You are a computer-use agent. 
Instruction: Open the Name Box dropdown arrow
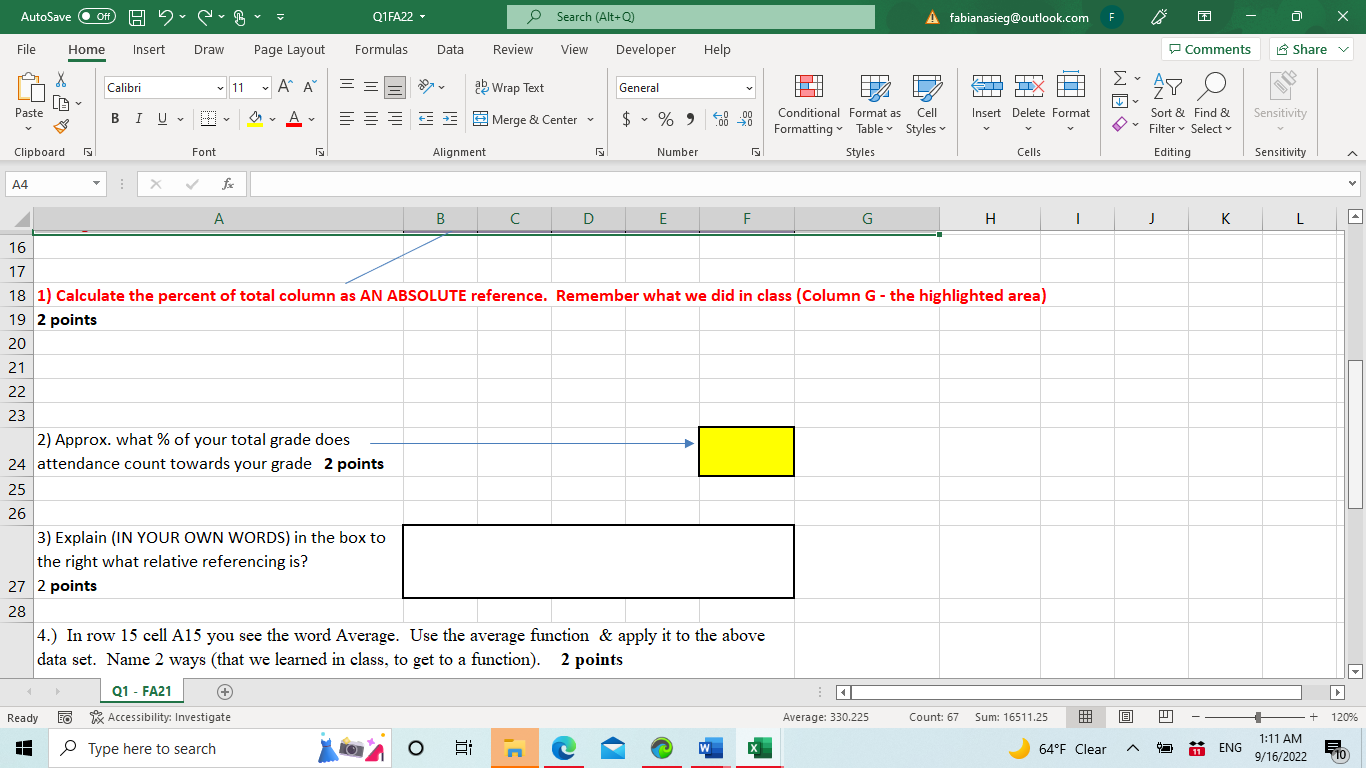click(95, 184)
